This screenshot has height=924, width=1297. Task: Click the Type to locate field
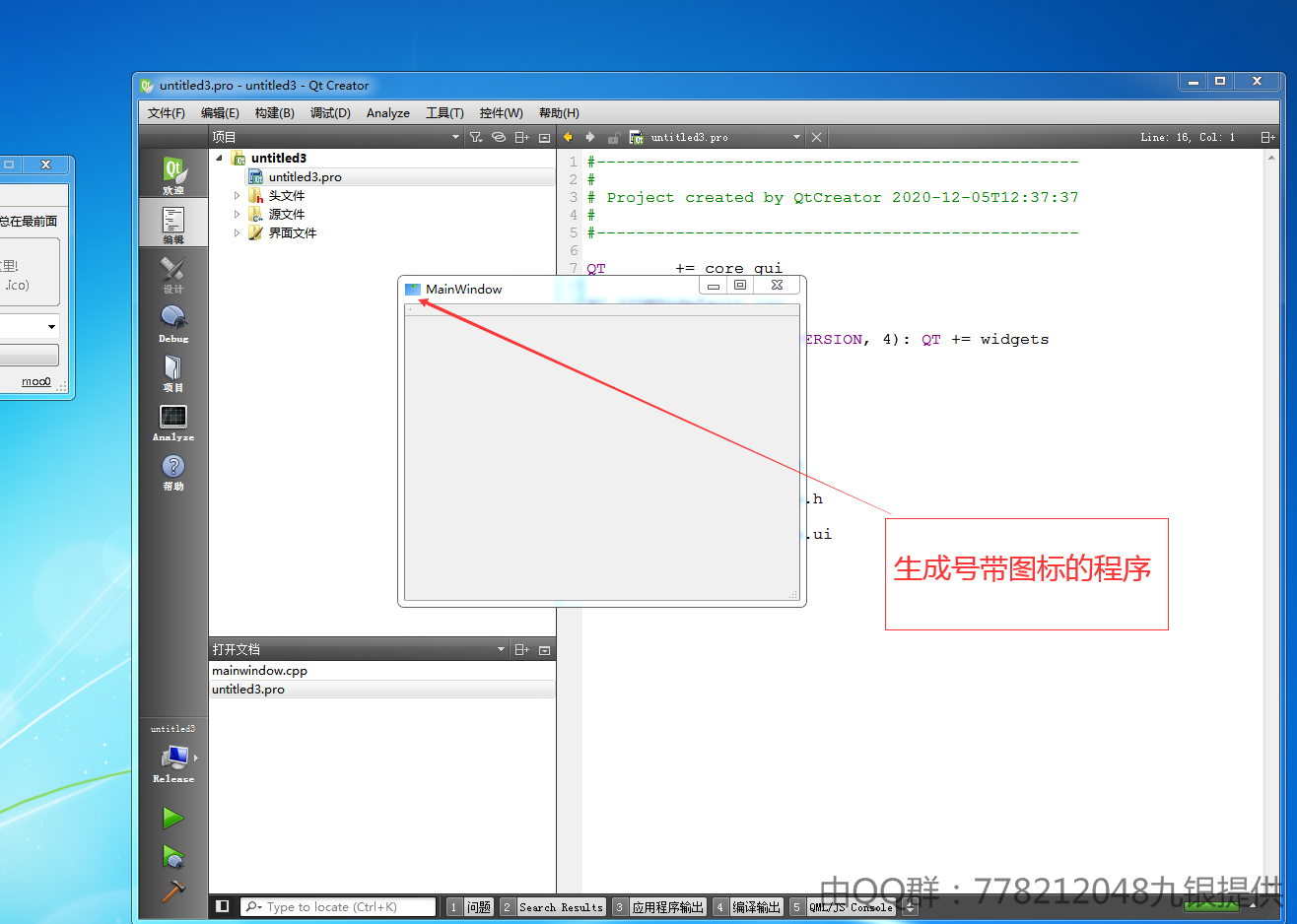[x=338, y=907]
